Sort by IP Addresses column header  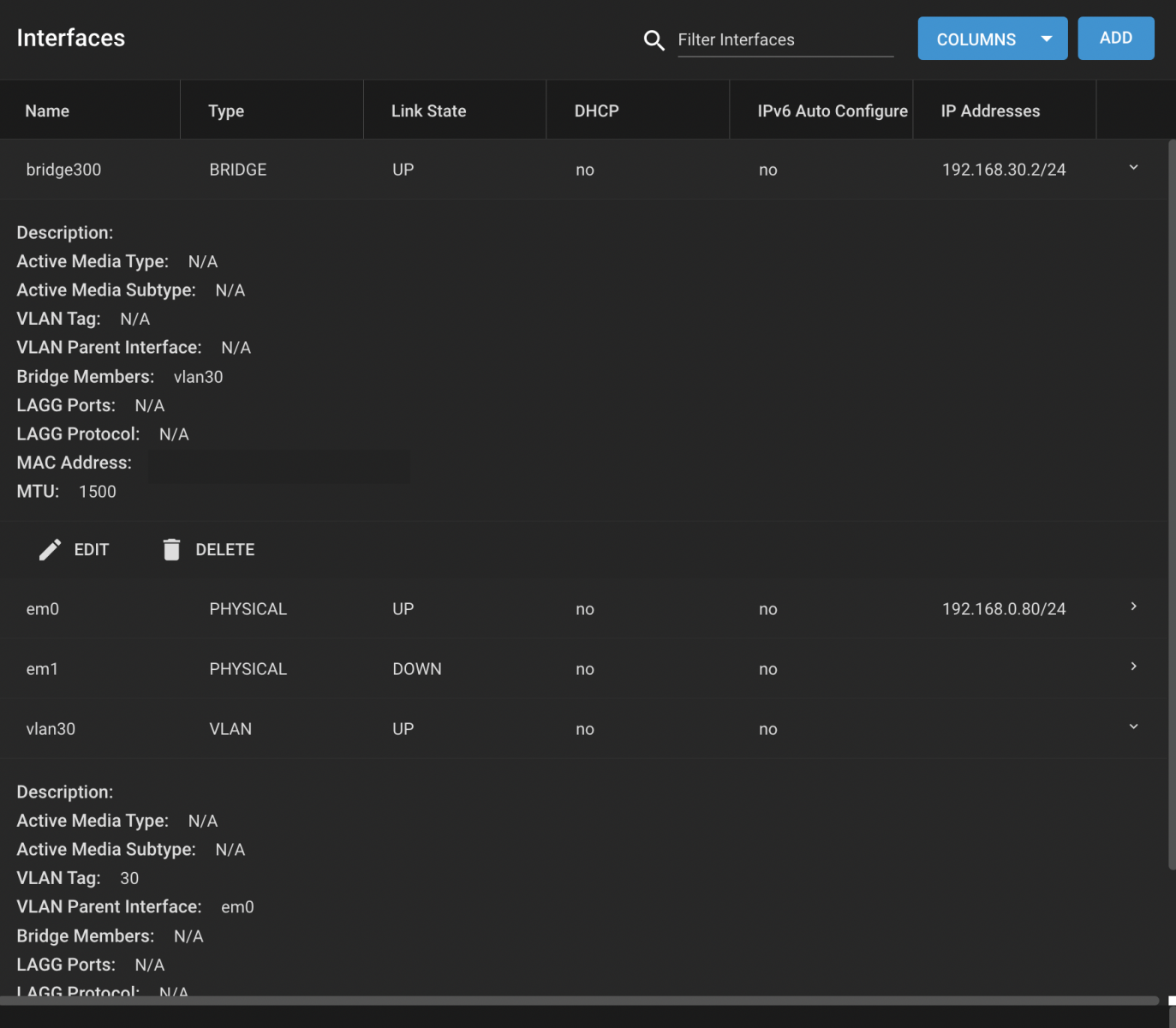pos(990,111)
